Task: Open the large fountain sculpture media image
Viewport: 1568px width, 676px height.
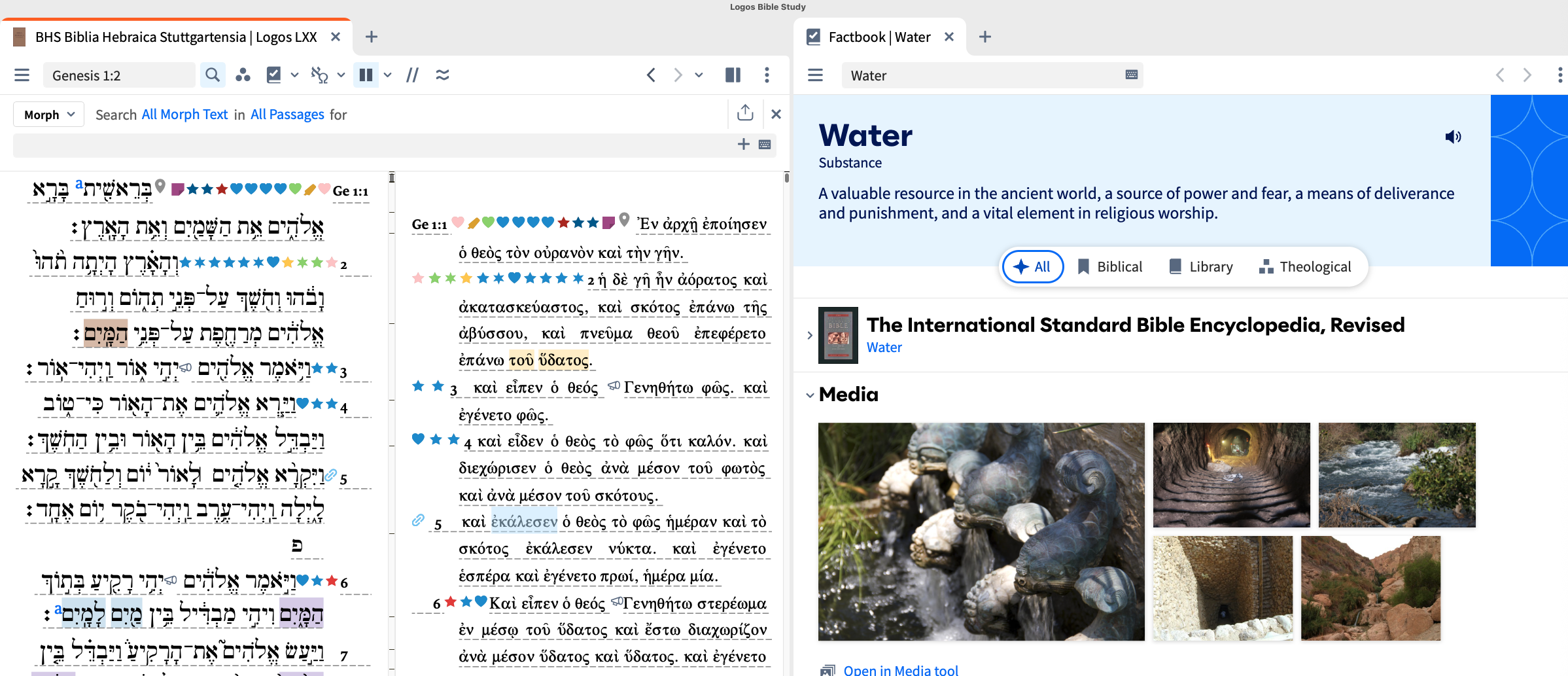Action: click(x=981, y=531)
